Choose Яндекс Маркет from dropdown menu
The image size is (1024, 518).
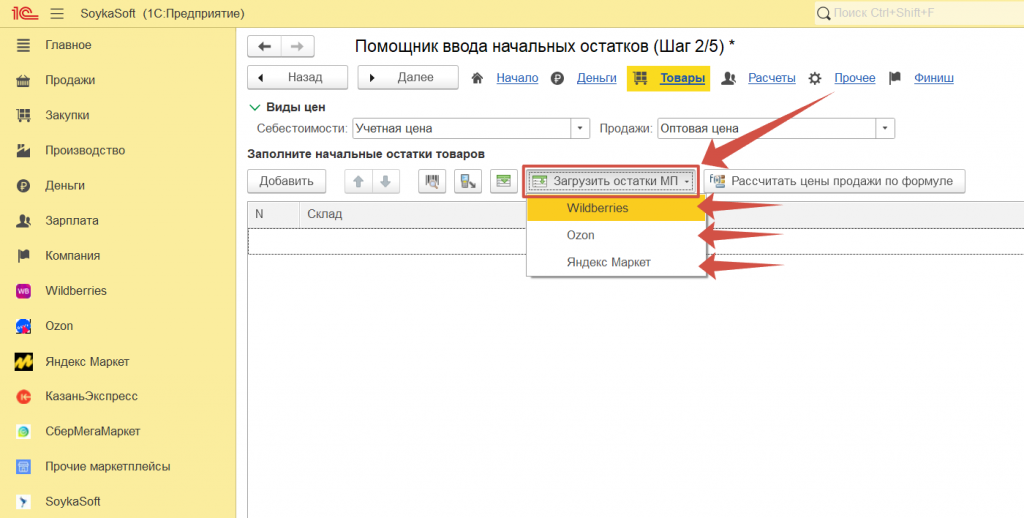click(608, 262)
